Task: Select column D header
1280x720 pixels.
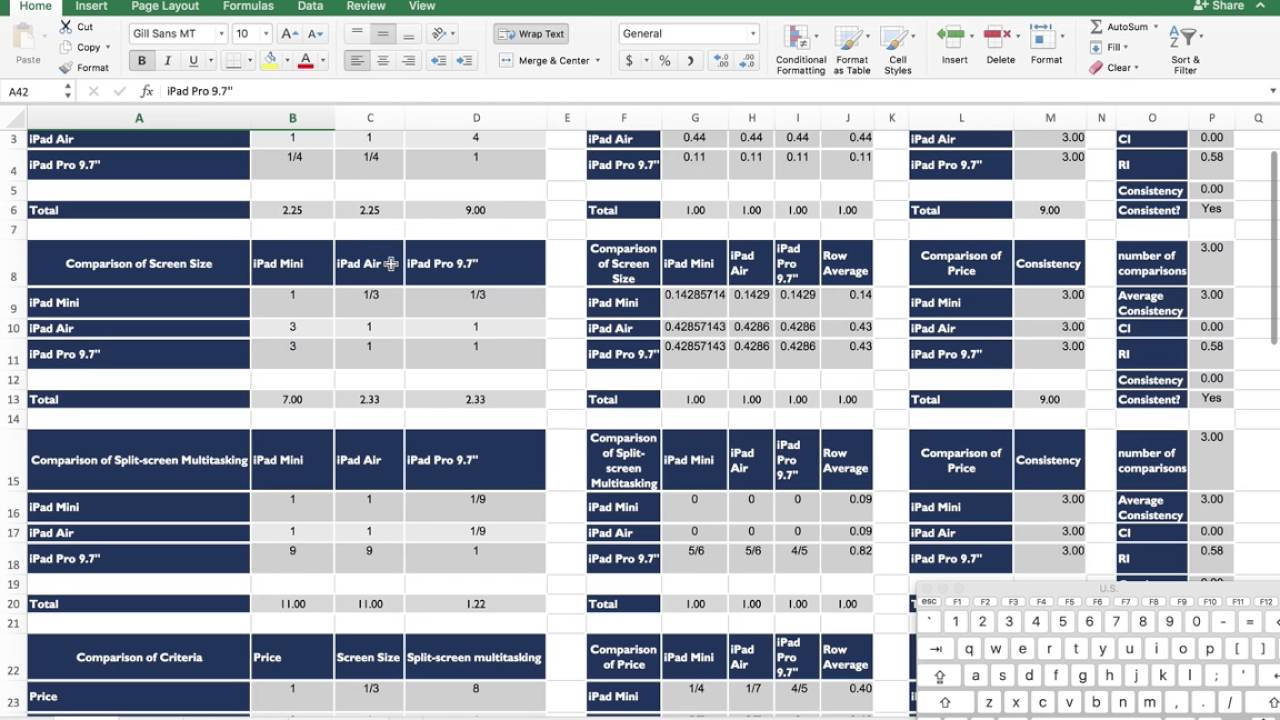Action: tap(476, 118)
